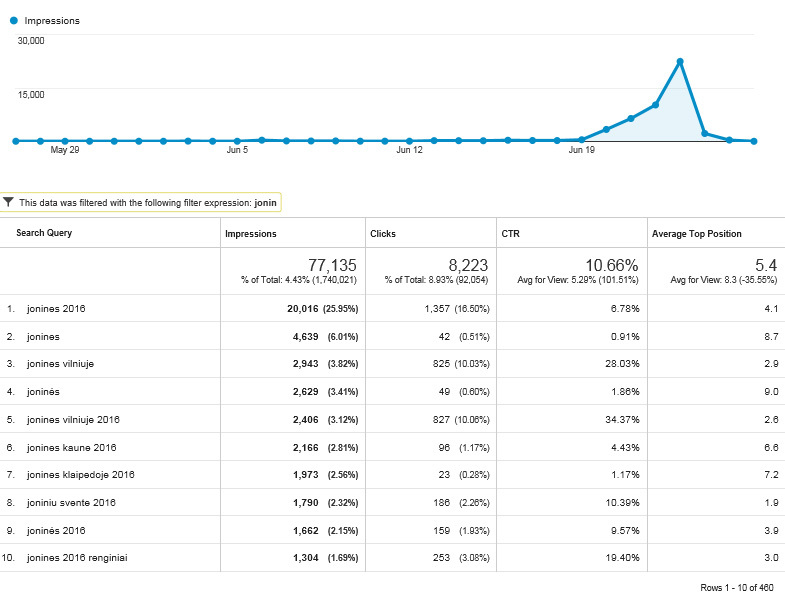Click CTR cell 28.03%
The height and width of the screenshot is (600, 785).
[x=622, y=364]
